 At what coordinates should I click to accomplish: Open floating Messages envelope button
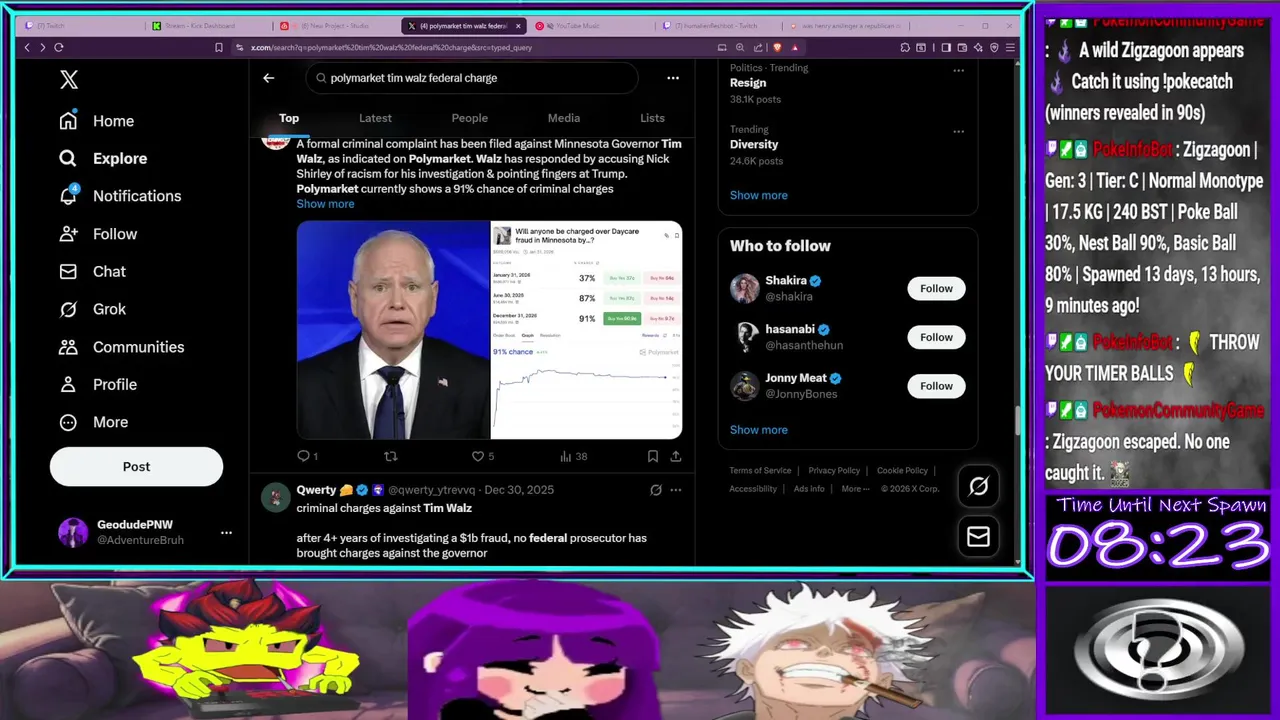979,537
